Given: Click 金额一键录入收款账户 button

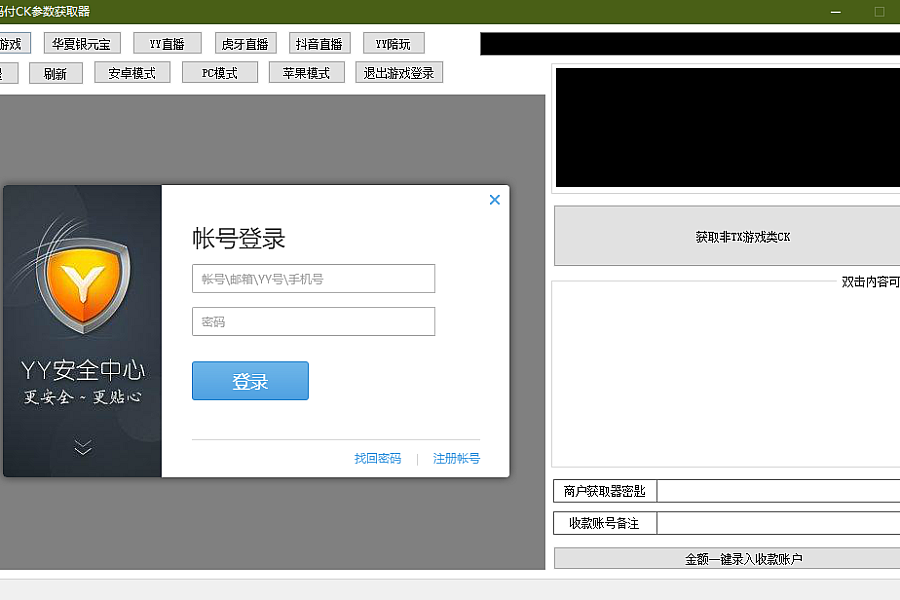Looking at the screenshot, I should [x=727, y=559].
